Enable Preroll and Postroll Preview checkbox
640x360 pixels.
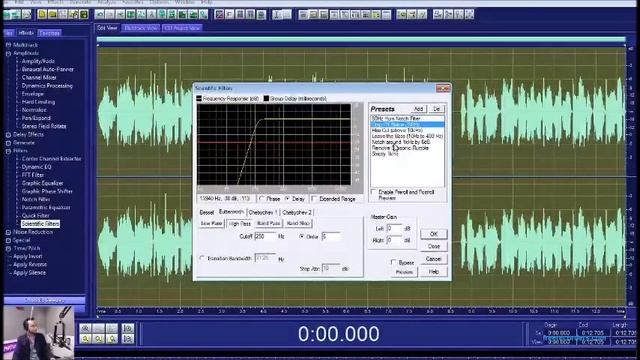click(373, 192)
